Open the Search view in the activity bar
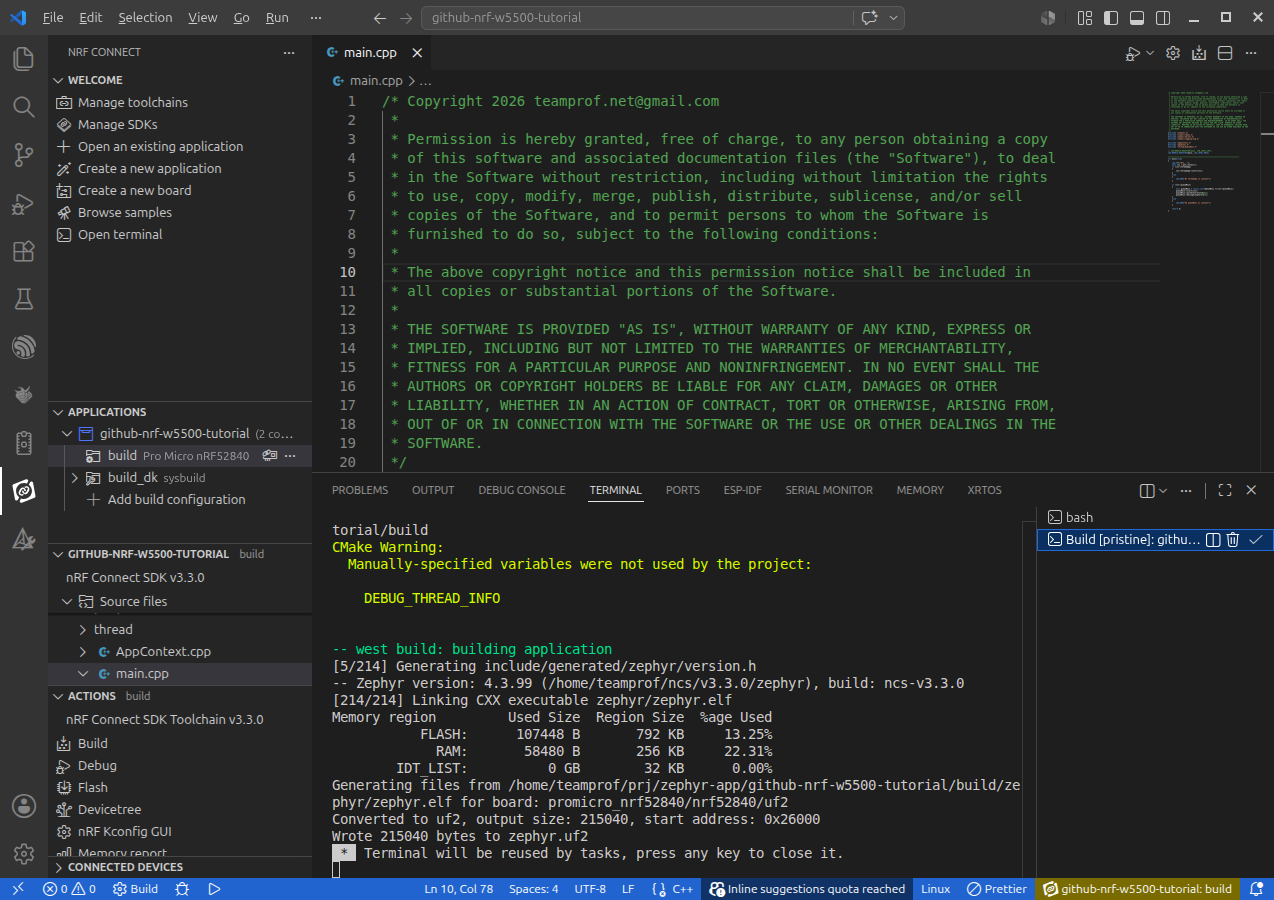 (x=24, y=107)
